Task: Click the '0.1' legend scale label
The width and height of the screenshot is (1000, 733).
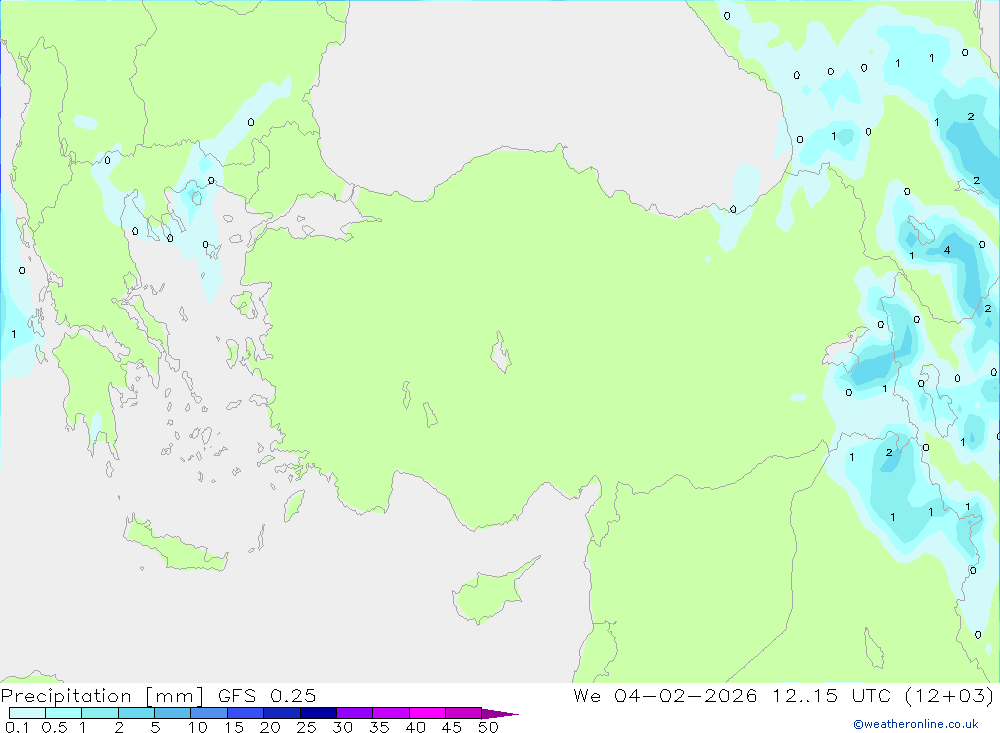Action: pos(17,727)
